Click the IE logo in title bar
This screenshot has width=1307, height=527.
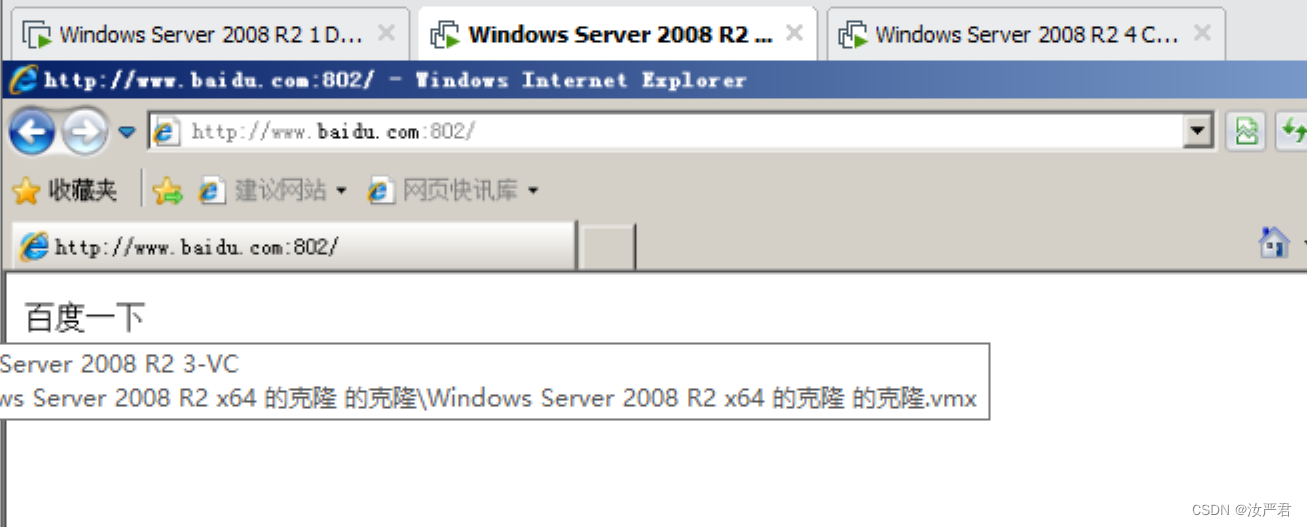[x=23, y=79]
